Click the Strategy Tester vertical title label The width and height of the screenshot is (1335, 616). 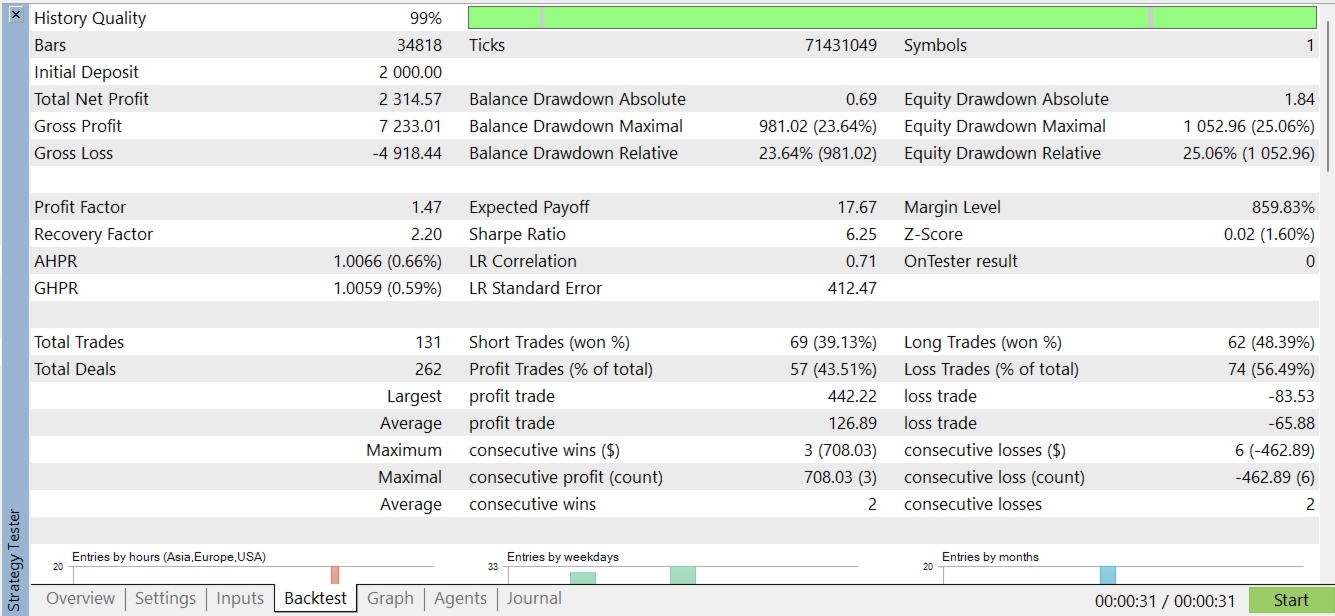click(x=15, y=560)
